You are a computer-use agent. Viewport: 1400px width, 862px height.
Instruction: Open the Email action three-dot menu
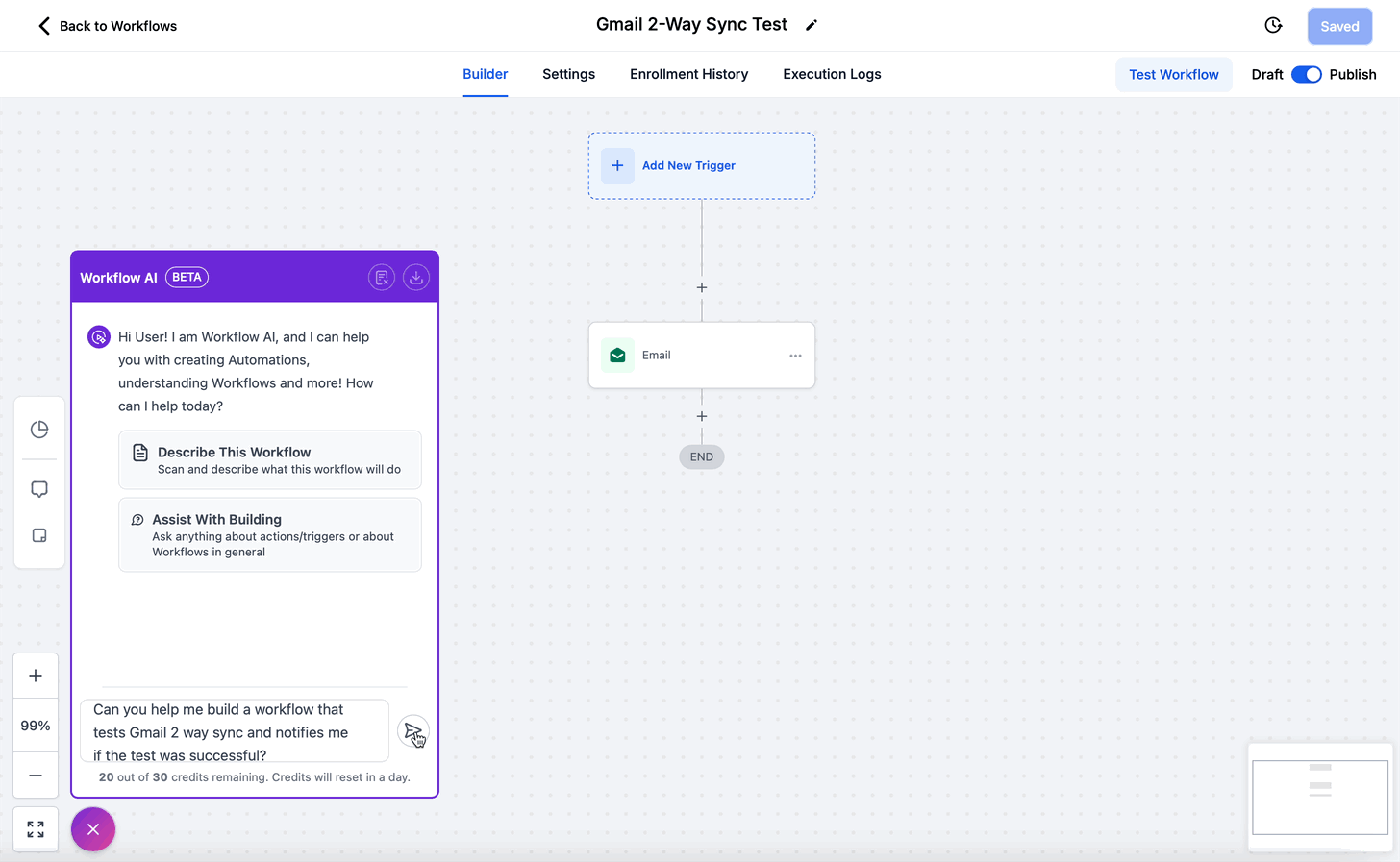click(x=795, y=356)
